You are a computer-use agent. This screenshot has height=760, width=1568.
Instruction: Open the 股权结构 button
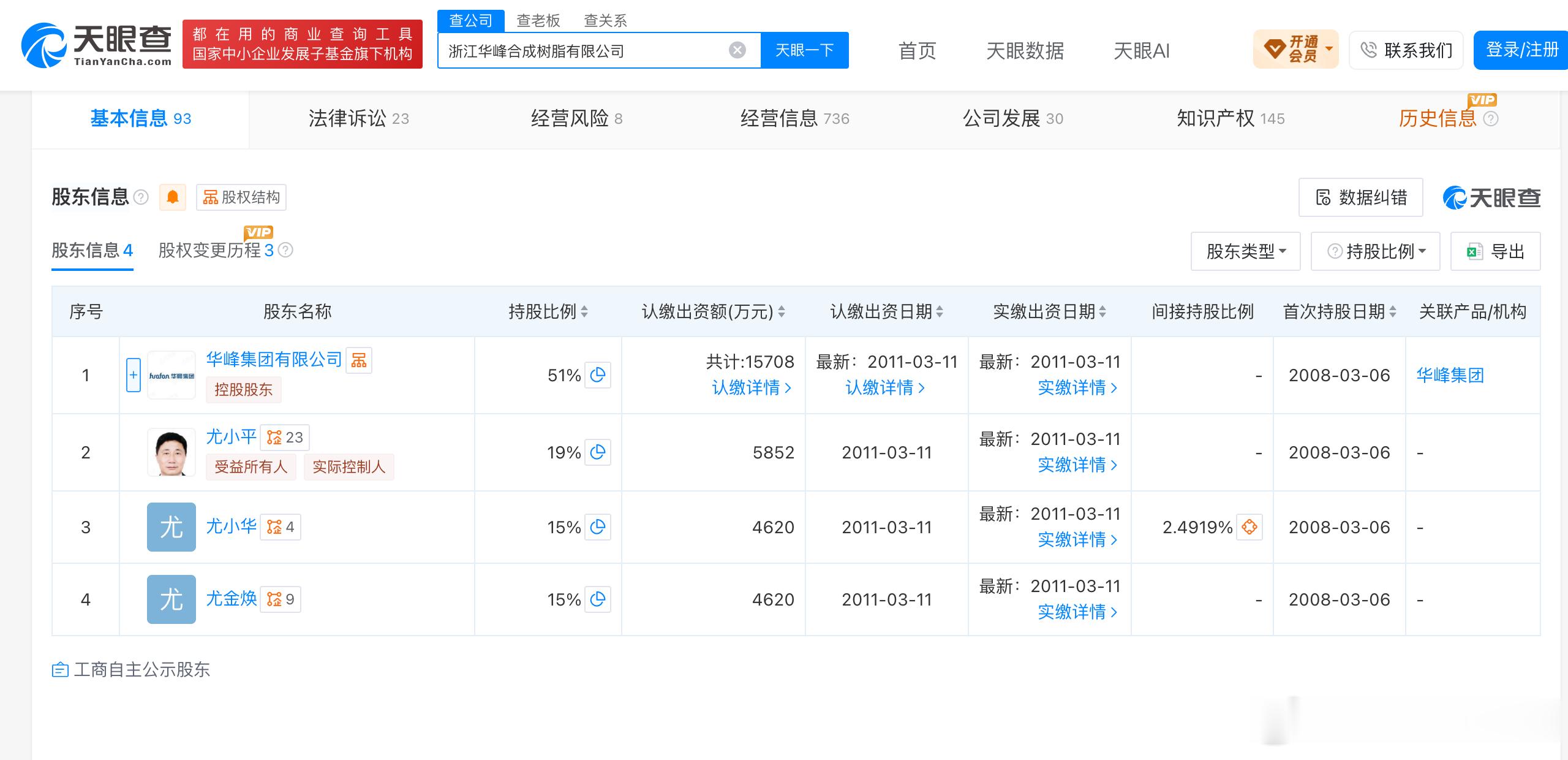click(241, 197)
